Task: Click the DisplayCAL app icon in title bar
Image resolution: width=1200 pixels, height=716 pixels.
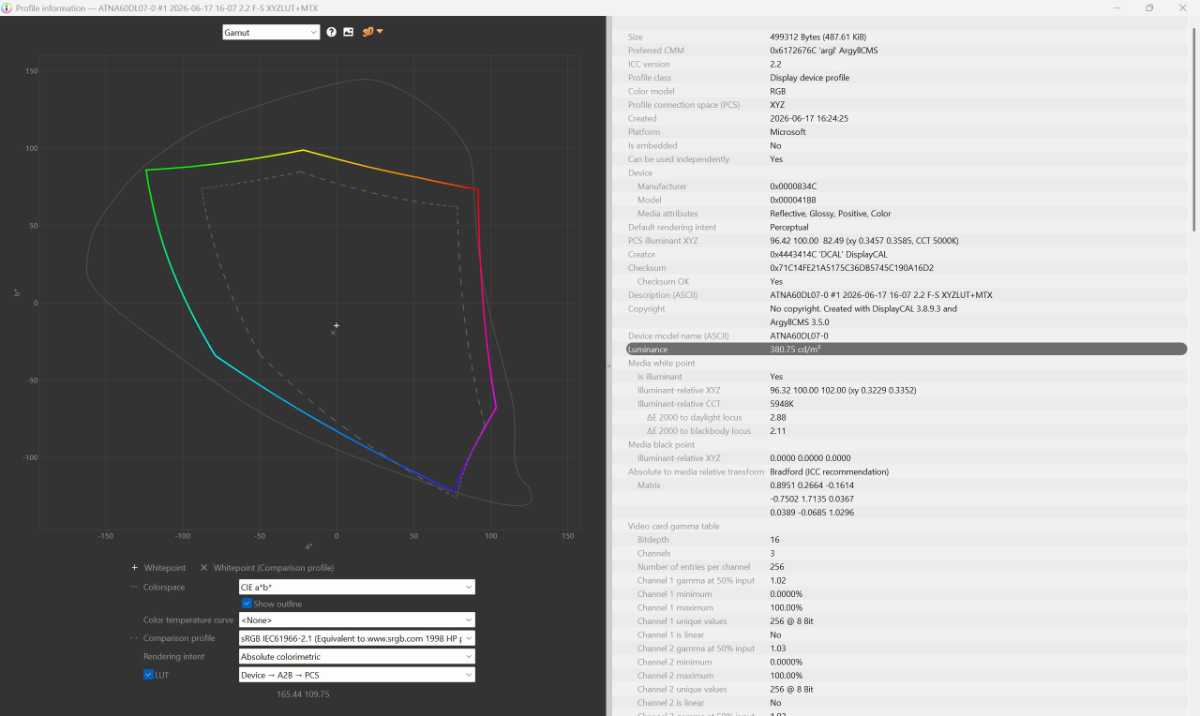Action: (x=7, y=7)
